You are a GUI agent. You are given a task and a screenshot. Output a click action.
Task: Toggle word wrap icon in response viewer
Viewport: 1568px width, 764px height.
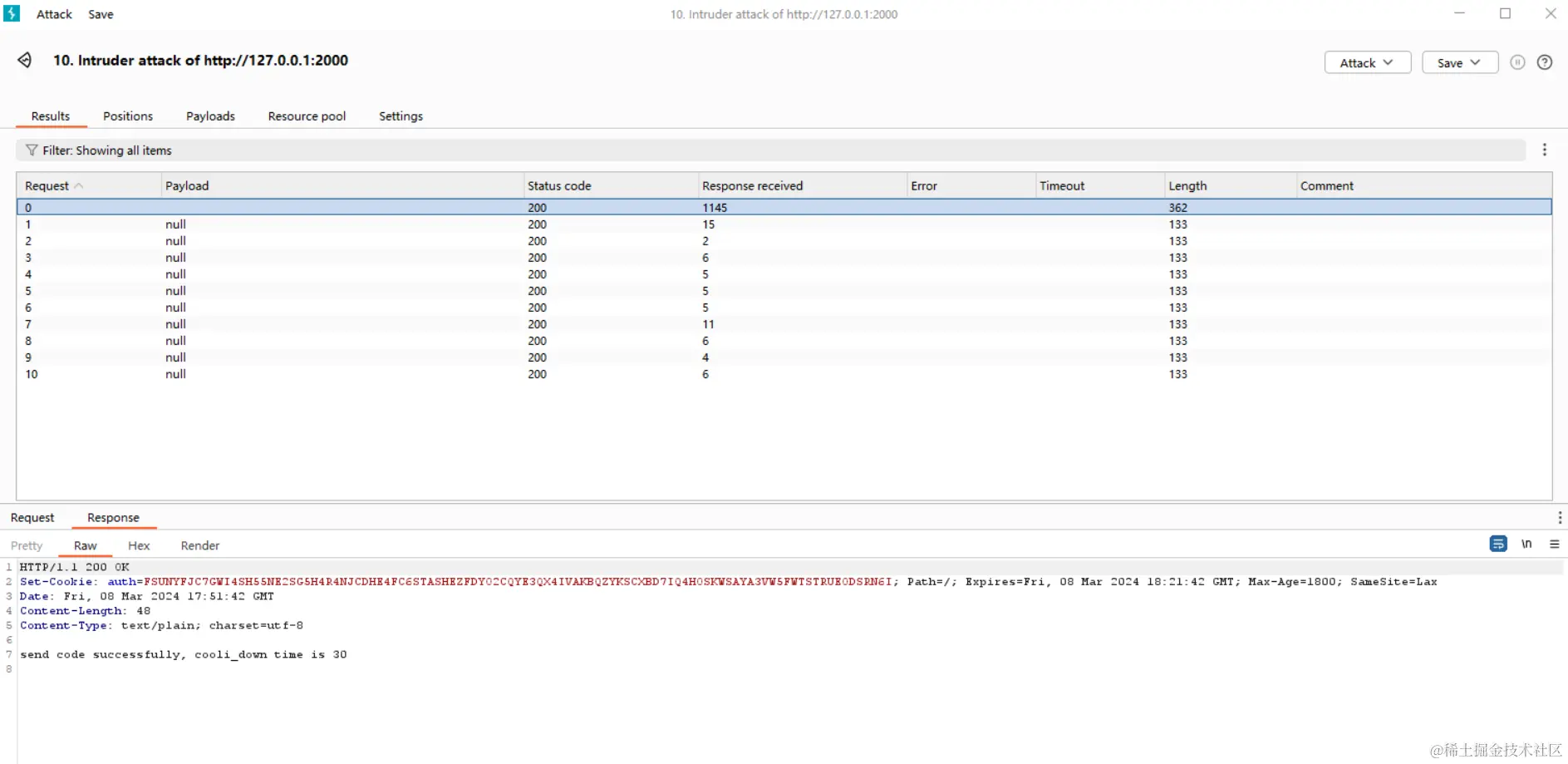(1498, 544)
